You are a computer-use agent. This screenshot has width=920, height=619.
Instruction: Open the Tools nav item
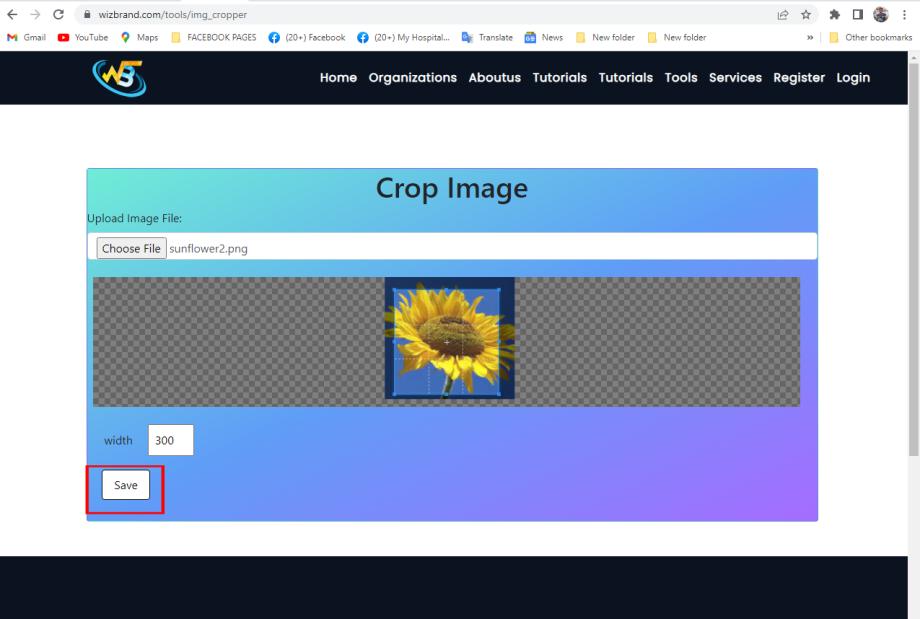681,77
